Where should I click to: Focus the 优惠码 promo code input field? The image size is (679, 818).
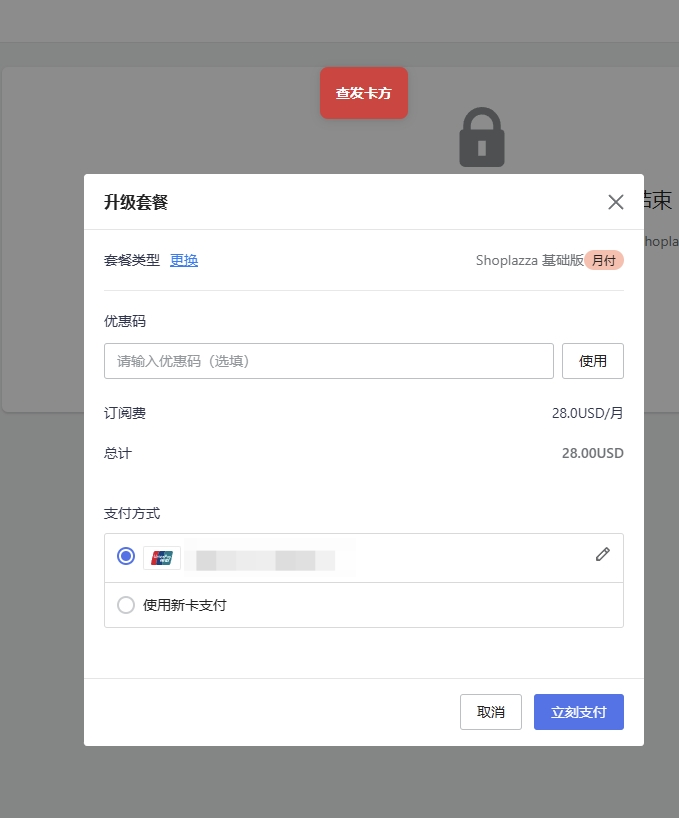click(328, 361)
